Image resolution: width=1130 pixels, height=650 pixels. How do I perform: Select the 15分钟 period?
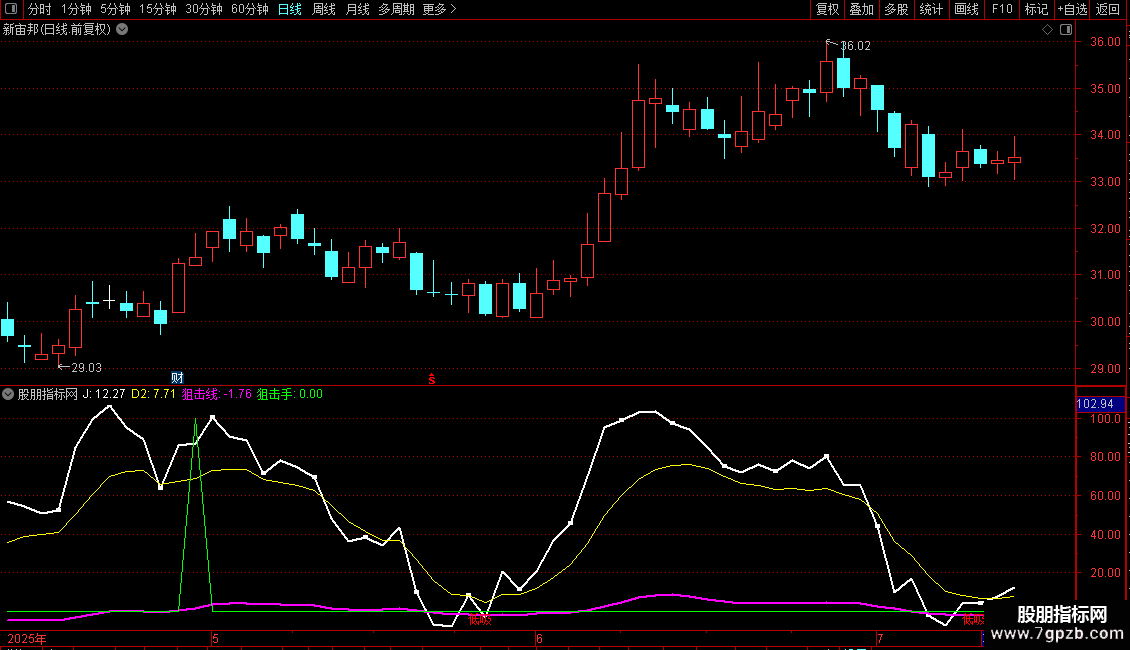click(x=158, y=9)
